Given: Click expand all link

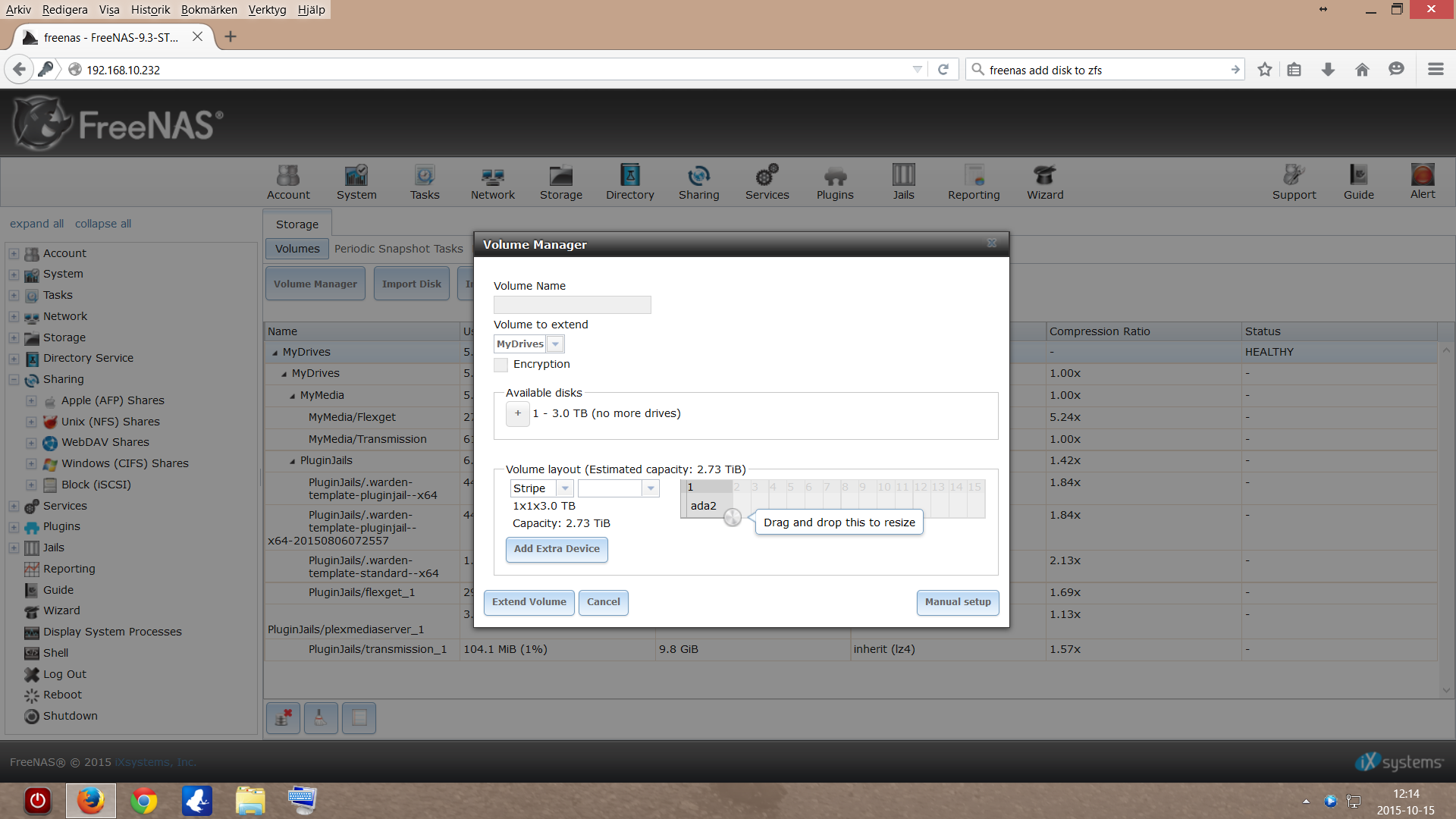Looking at the screenshot, I should (x=36, y=224).
